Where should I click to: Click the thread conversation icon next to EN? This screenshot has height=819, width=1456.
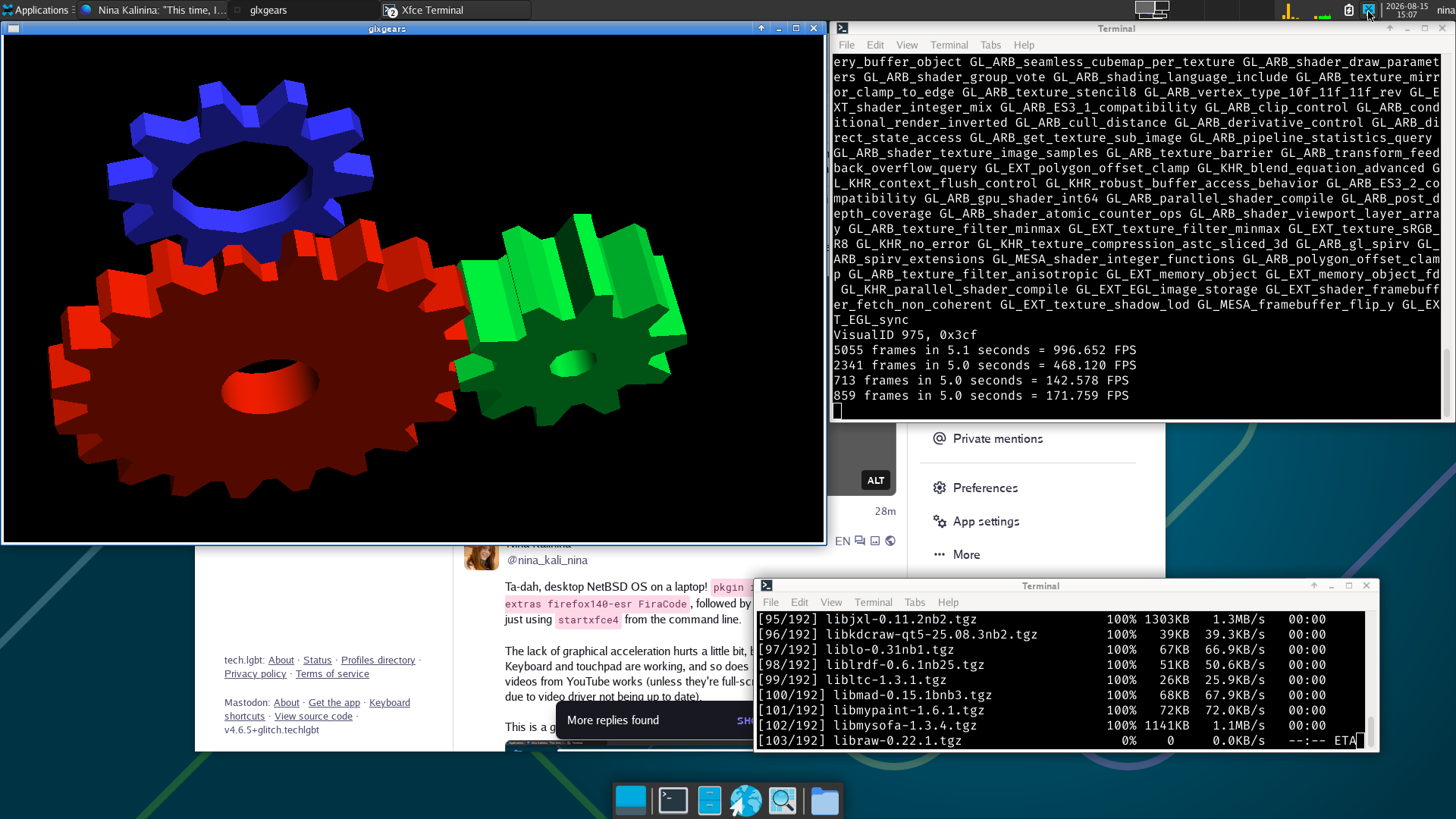coord(860,541)
